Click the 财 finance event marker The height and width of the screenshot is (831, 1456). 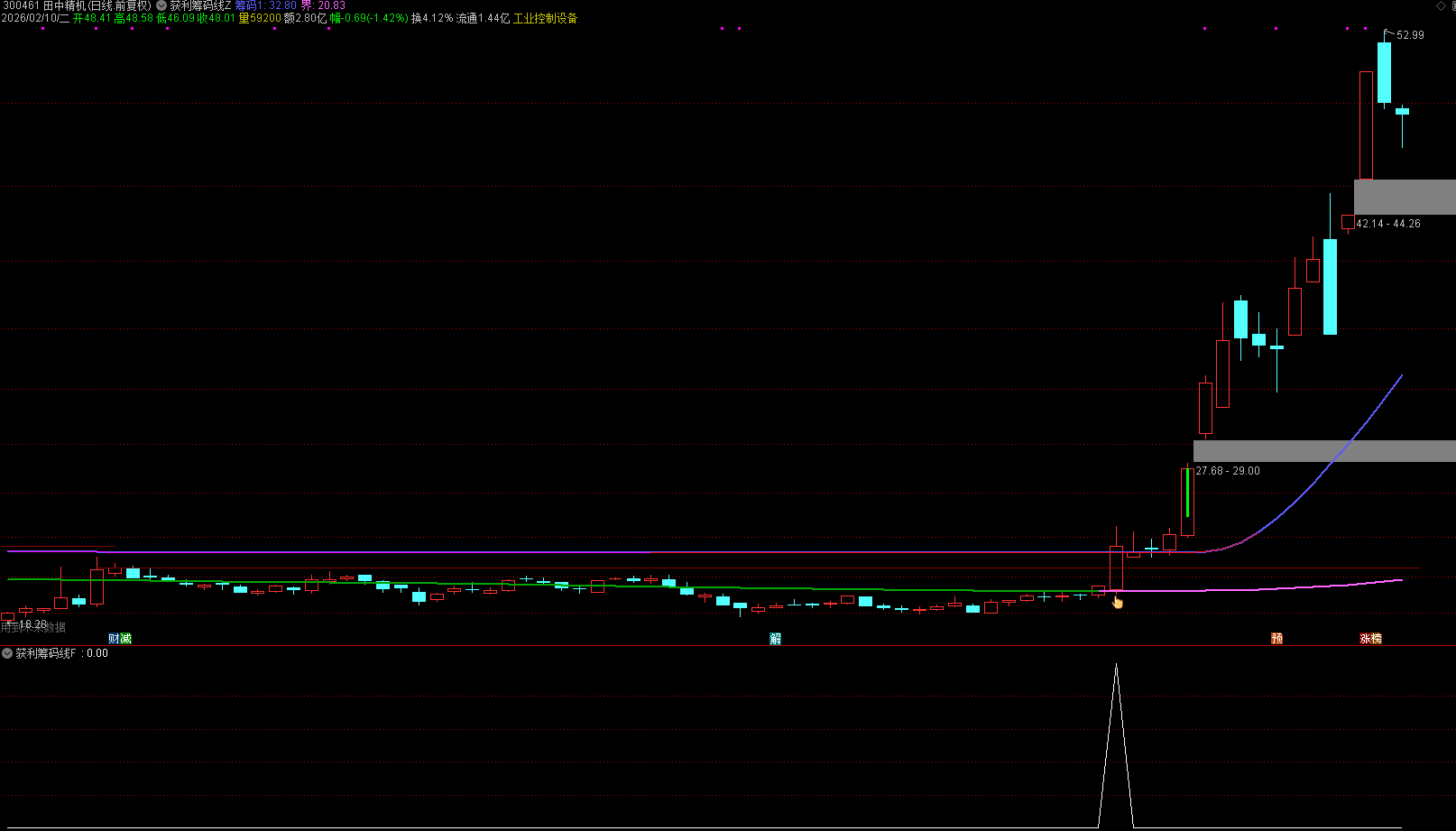pos(114,639)
